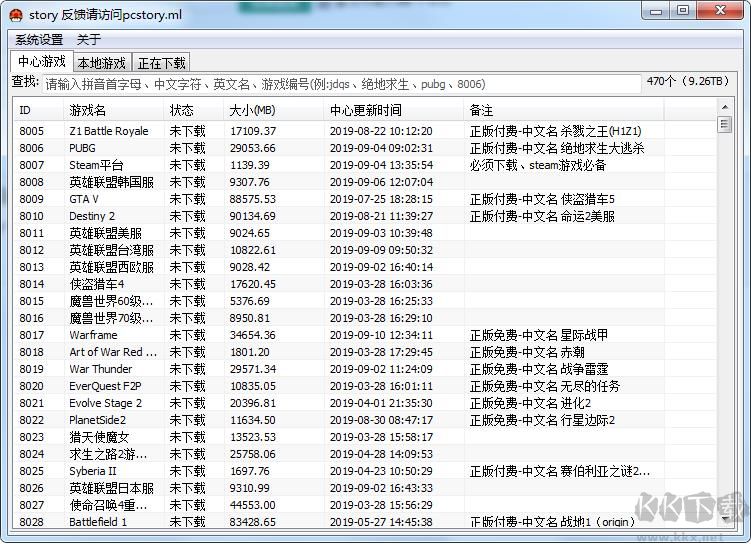Switch to the 中心游戏 tab
Viewport: 751px width, 544px height.
pos(42,61)
